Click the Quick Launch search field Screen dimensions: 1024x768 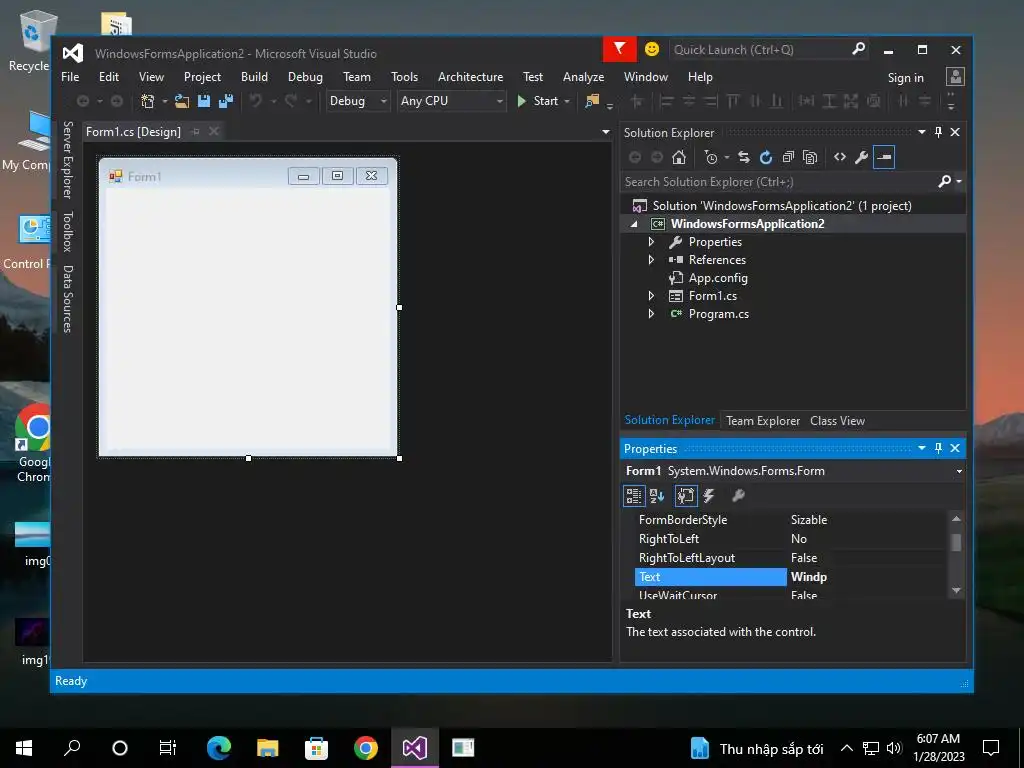[759, 50]
